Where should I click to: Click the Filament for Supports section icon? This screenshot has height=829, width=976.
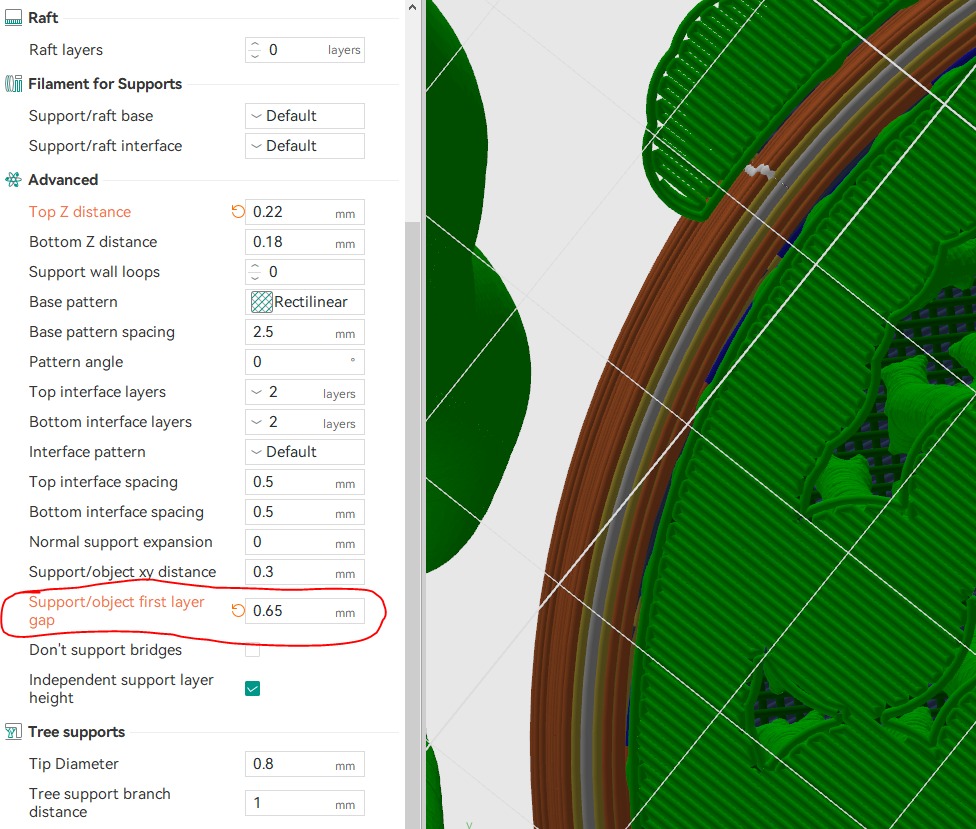[x=13, y=83]
